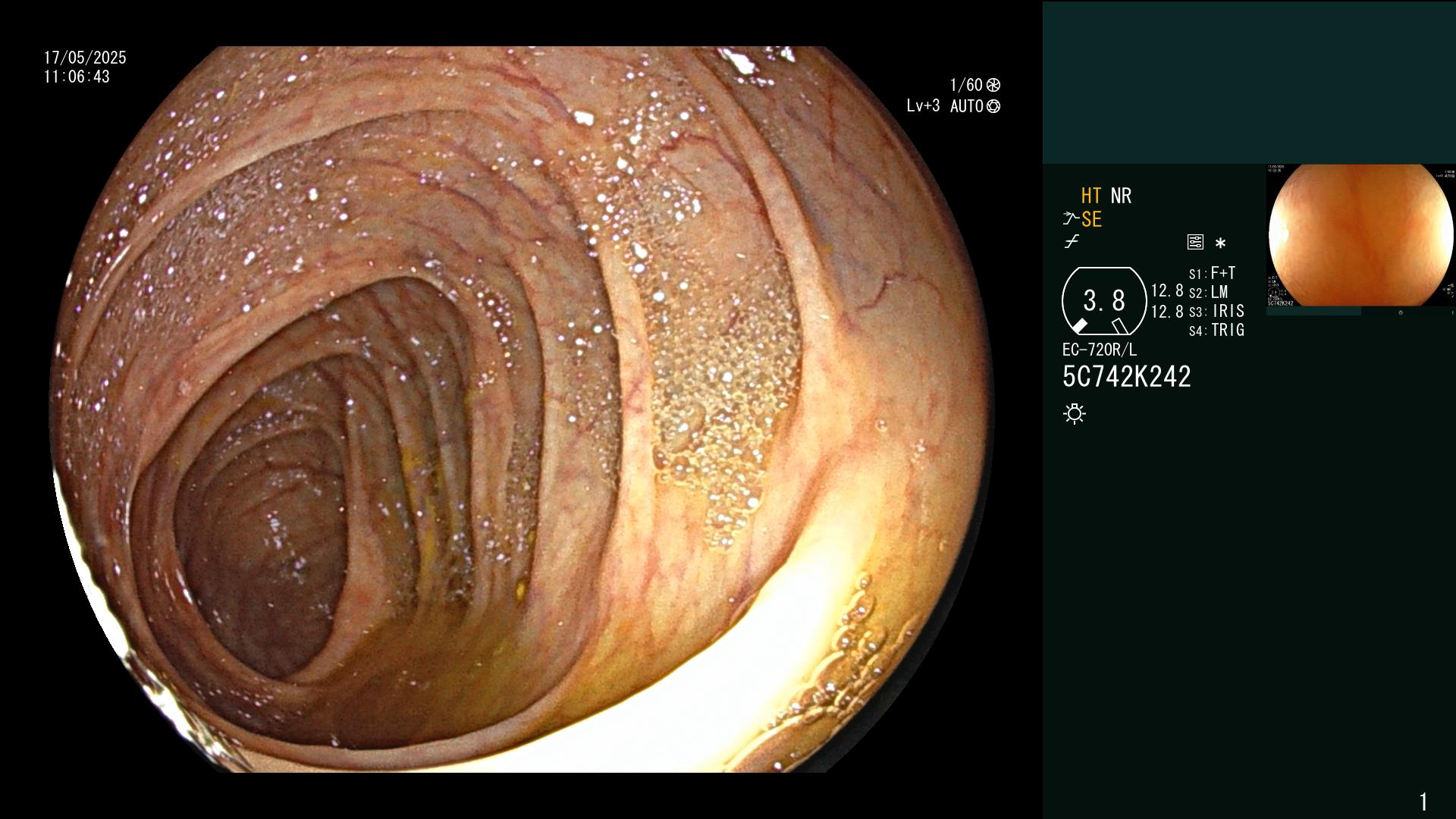Click the upper 12.8 diameter value

click(x=1167, y=290)
